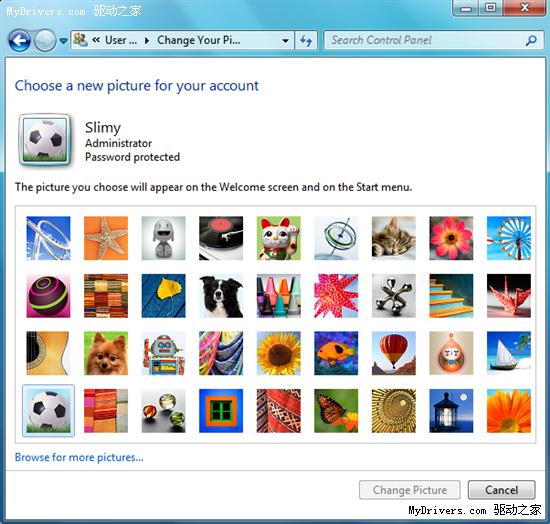Choose the sunflower picture
The width and height of the screenshot is (550, 524).
(279, 353)
